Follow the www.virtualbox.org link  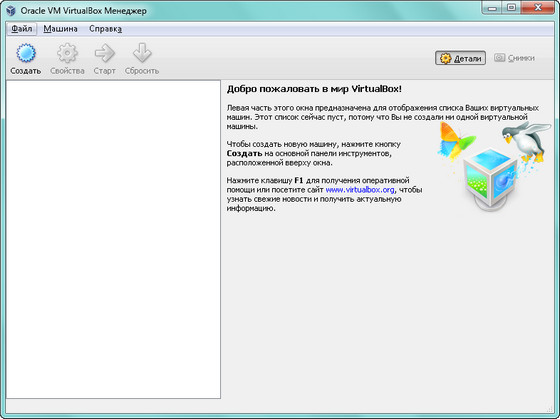360,190
